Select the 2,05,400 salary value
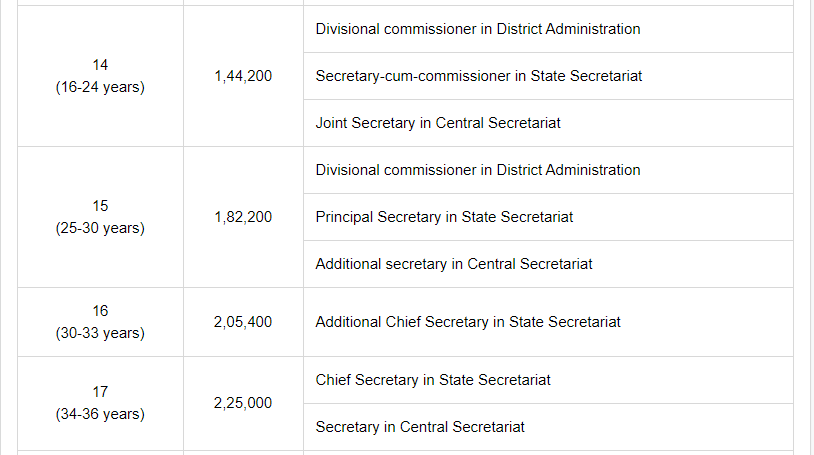The image size is (814, 455). coord(243,322)
